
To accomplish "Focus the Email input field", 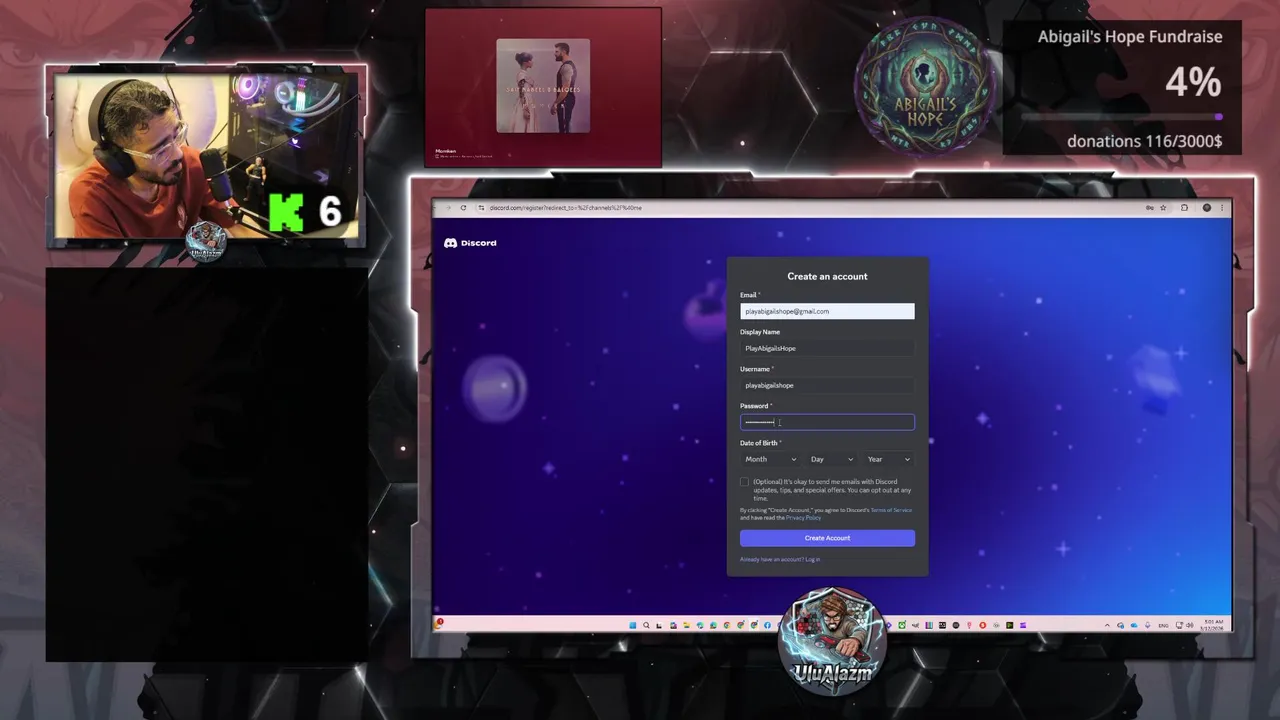I will coord(827,311).
